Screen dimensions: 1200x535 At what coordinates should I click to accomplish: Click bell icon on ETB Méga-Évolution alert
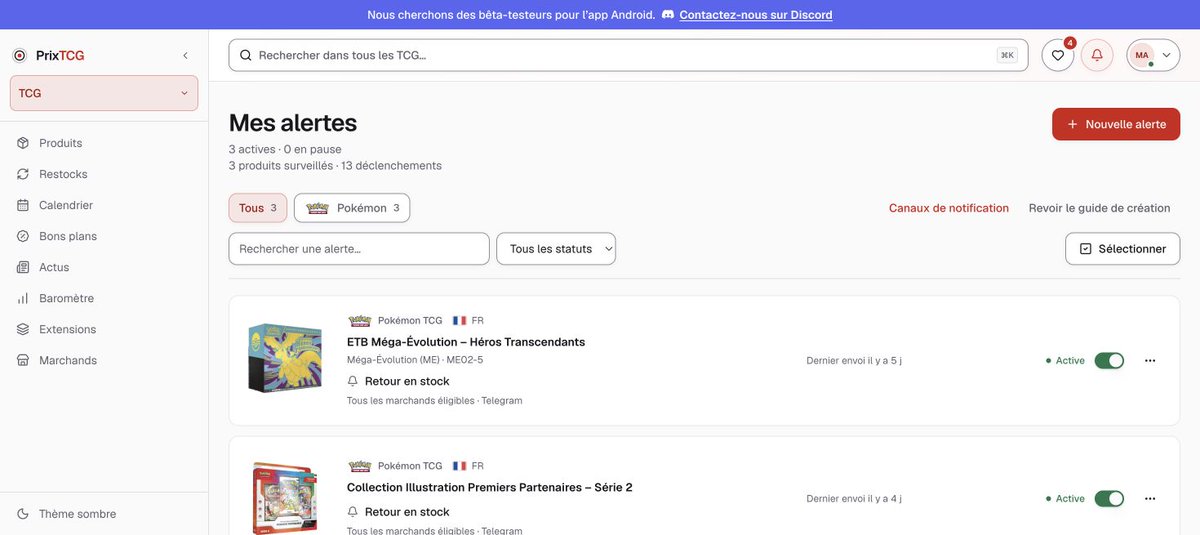point(353,381)
